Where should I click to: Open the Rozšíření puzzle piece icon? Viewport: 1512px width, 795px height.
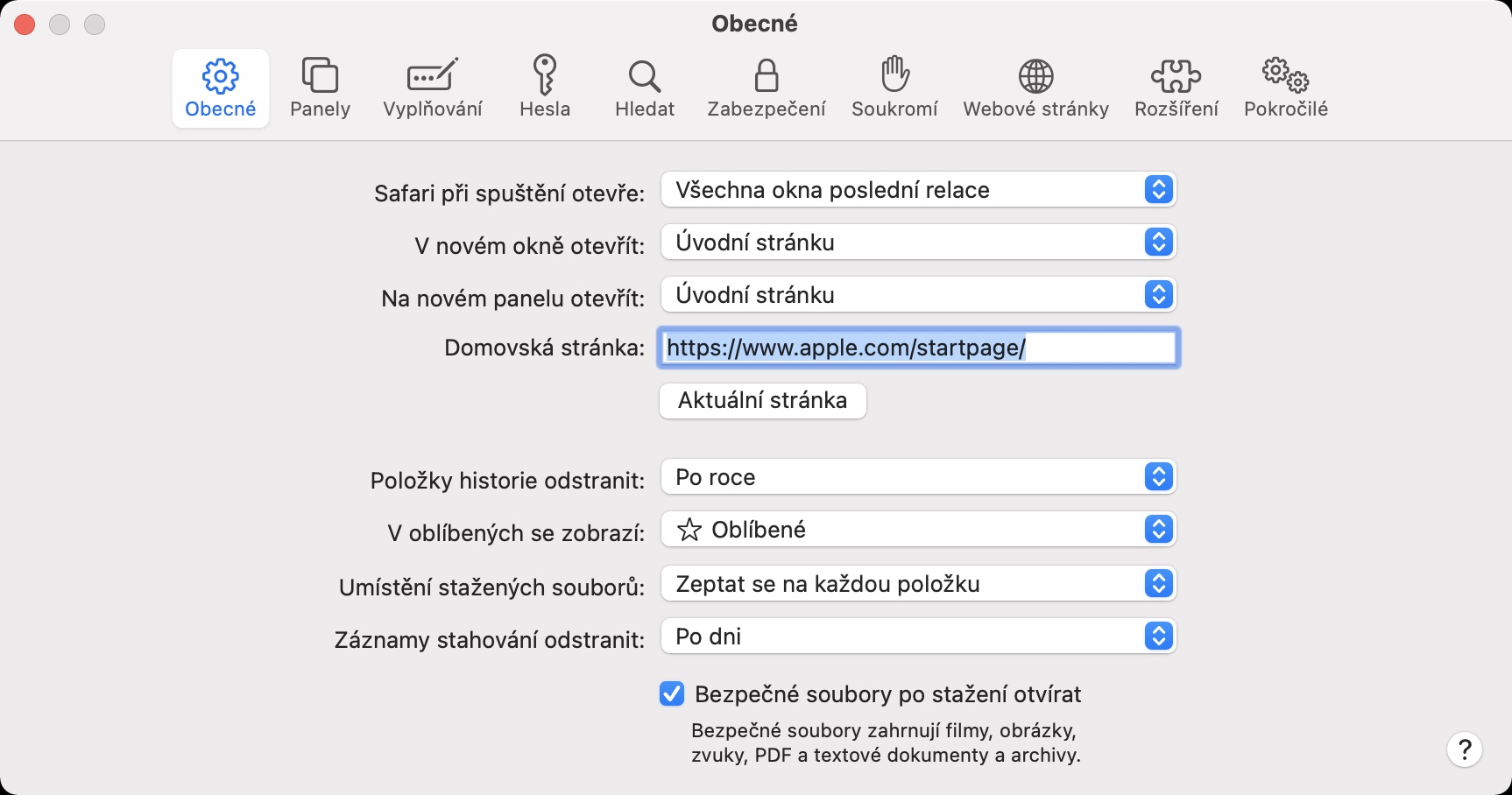[x=1176, y=76]
